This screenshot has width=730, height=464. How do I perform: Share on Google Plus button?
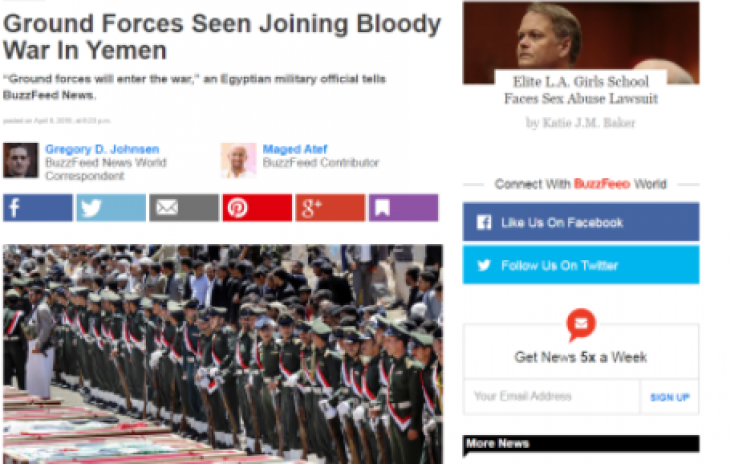(330, 208)
